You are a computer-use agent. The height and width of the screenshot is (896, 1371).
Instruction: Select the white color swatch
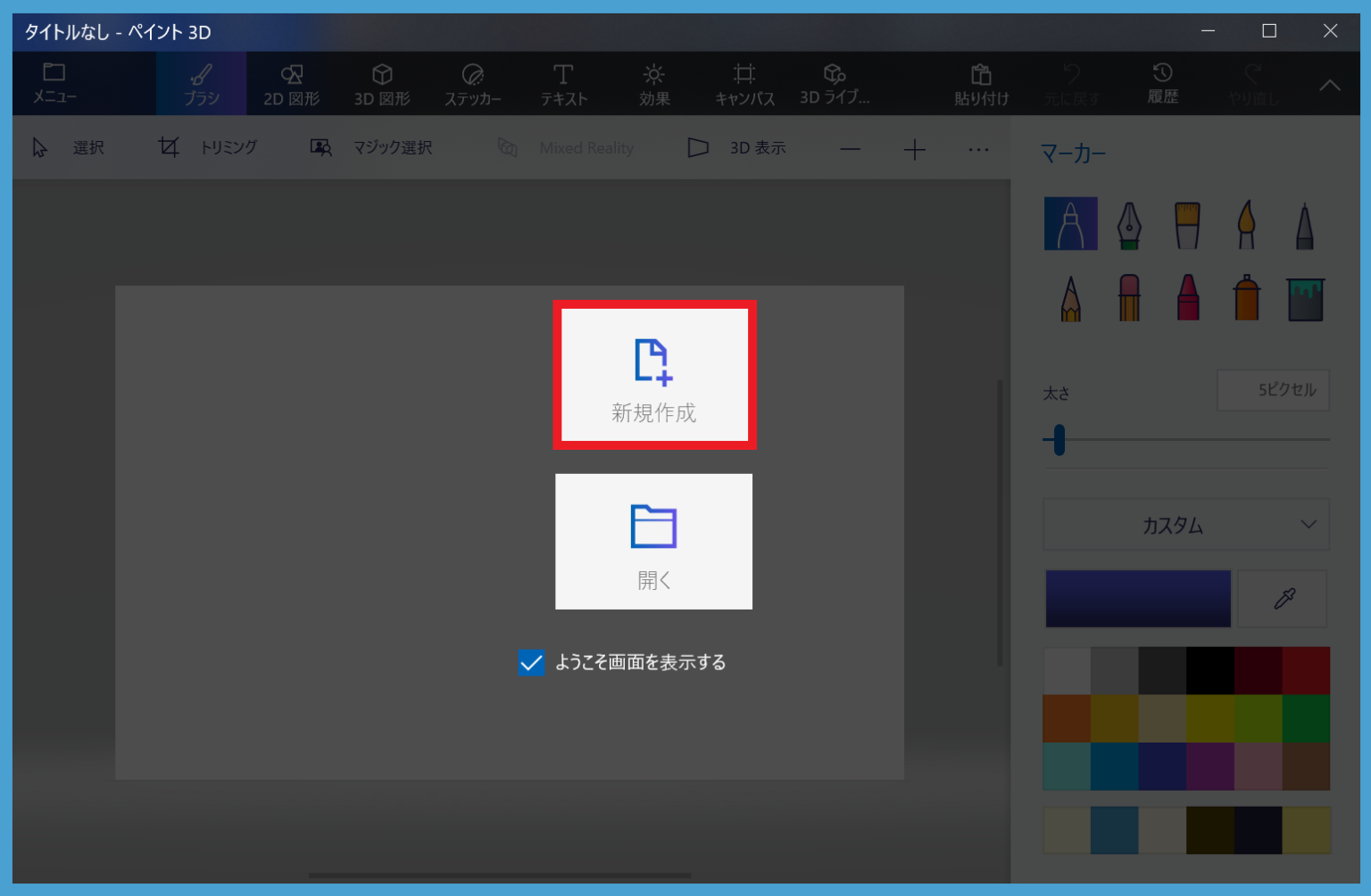(x=1067, y=670)
